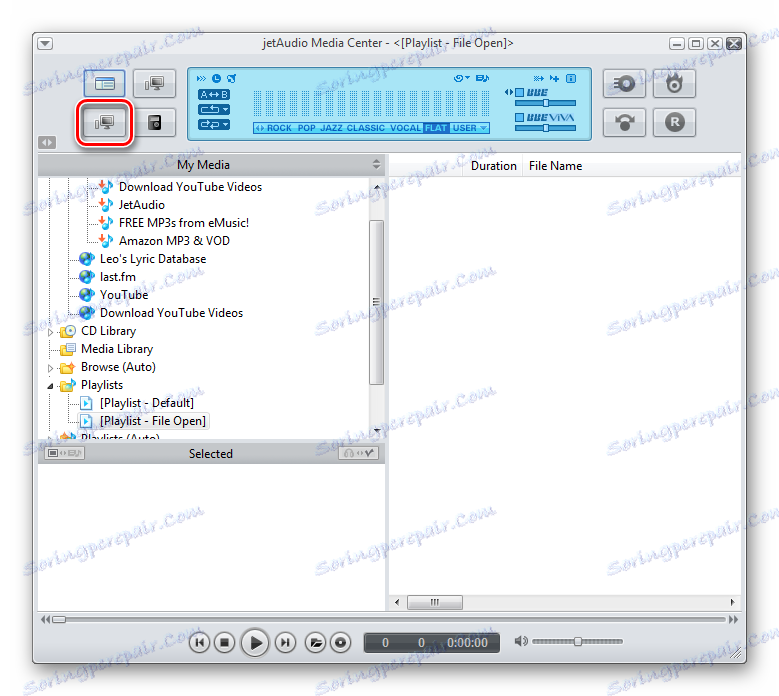Start playback with the Play button
Viewport: 779px width, 696px height.
[255, 643]
